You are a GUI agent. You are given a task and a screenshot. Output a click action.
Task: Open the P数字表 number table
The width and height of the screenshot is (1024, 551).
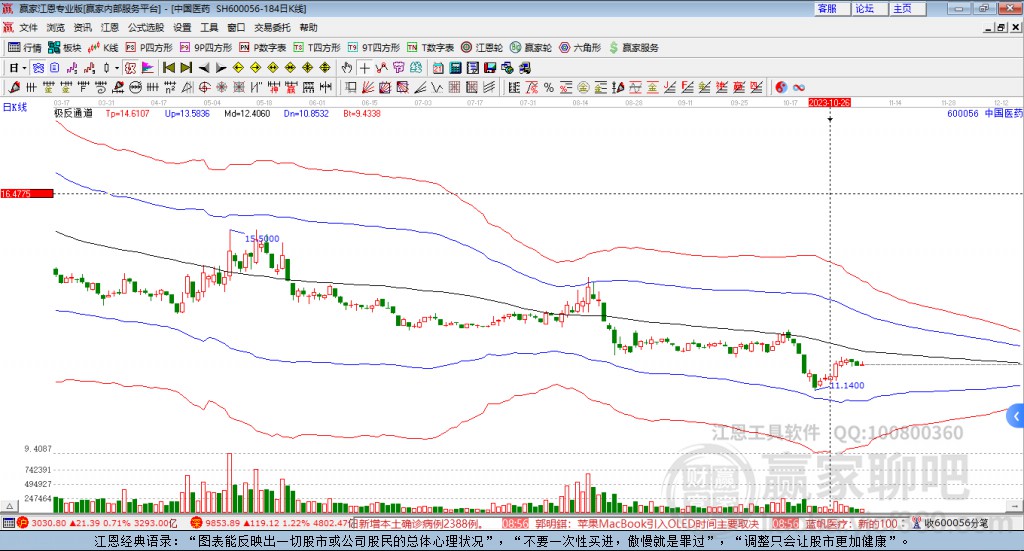tap(263, 48)
